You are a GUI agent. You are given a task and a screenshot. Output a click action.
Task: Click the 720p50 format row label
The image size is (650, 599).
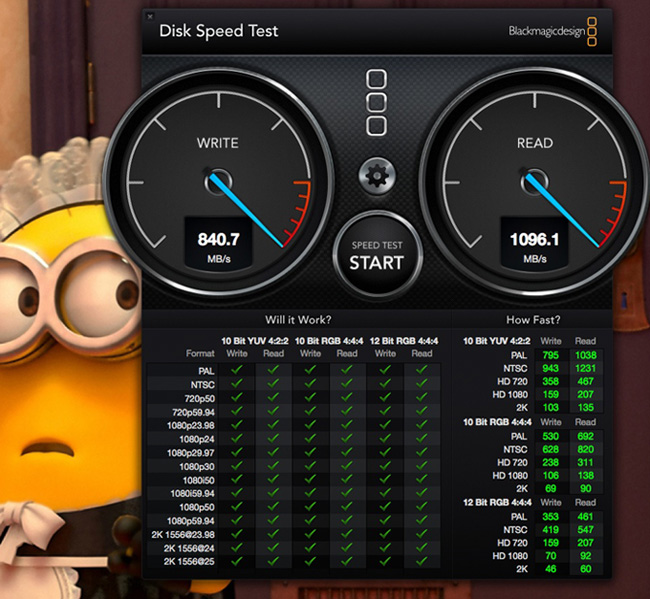pyautogui.click(x=199, y=398)
